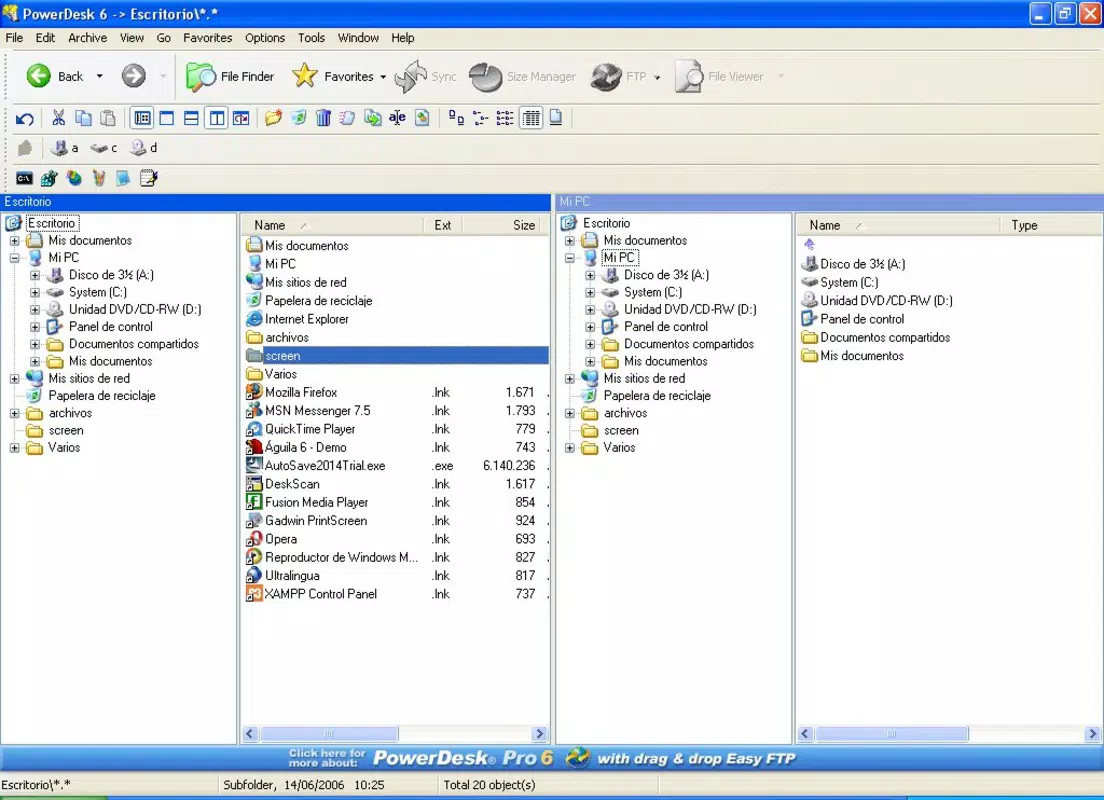
Task: Sort left file list by Name column
Action: tap(332, 225)
